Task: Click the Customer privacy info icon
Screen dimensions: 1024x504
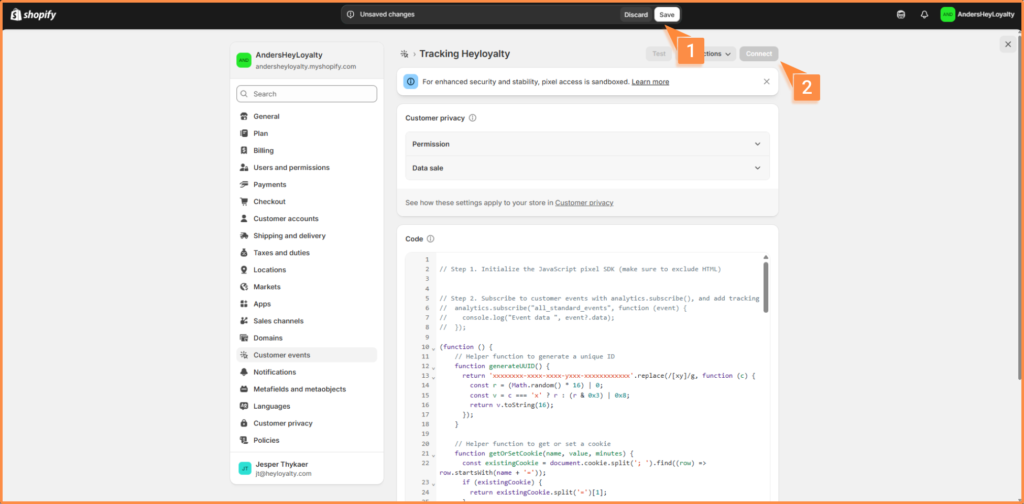Action: 472,118
